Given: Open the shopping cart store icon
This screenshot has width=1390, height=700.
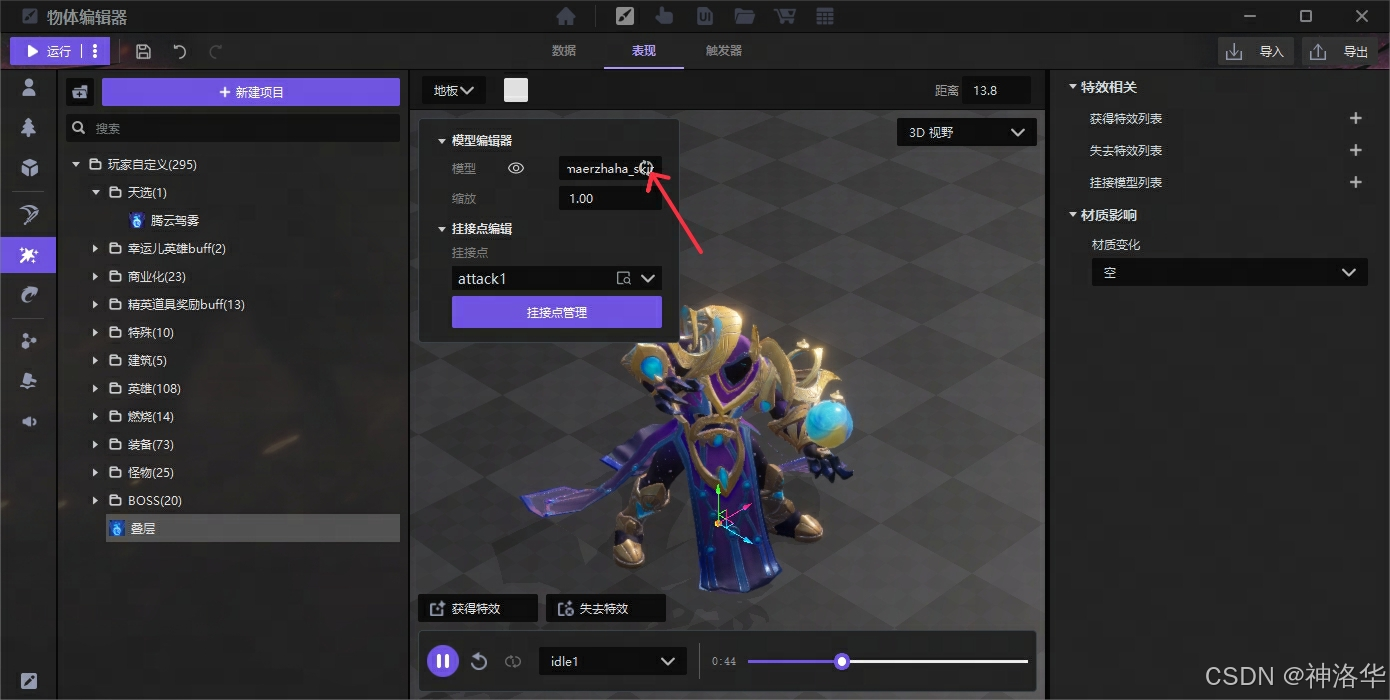Looking at the screenshot, I should pos(785,16).
